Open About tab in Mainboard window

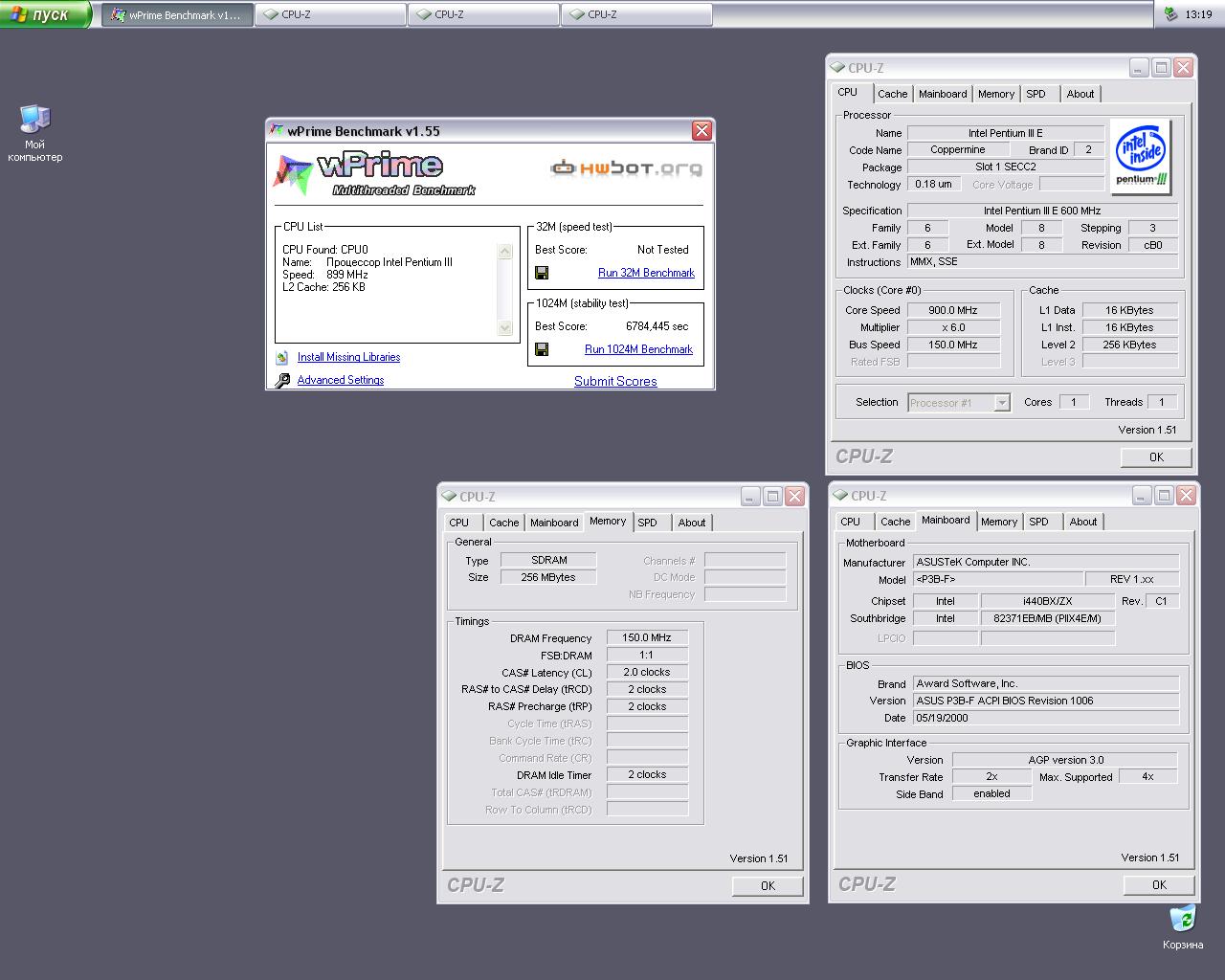(x=1083, y=522)
